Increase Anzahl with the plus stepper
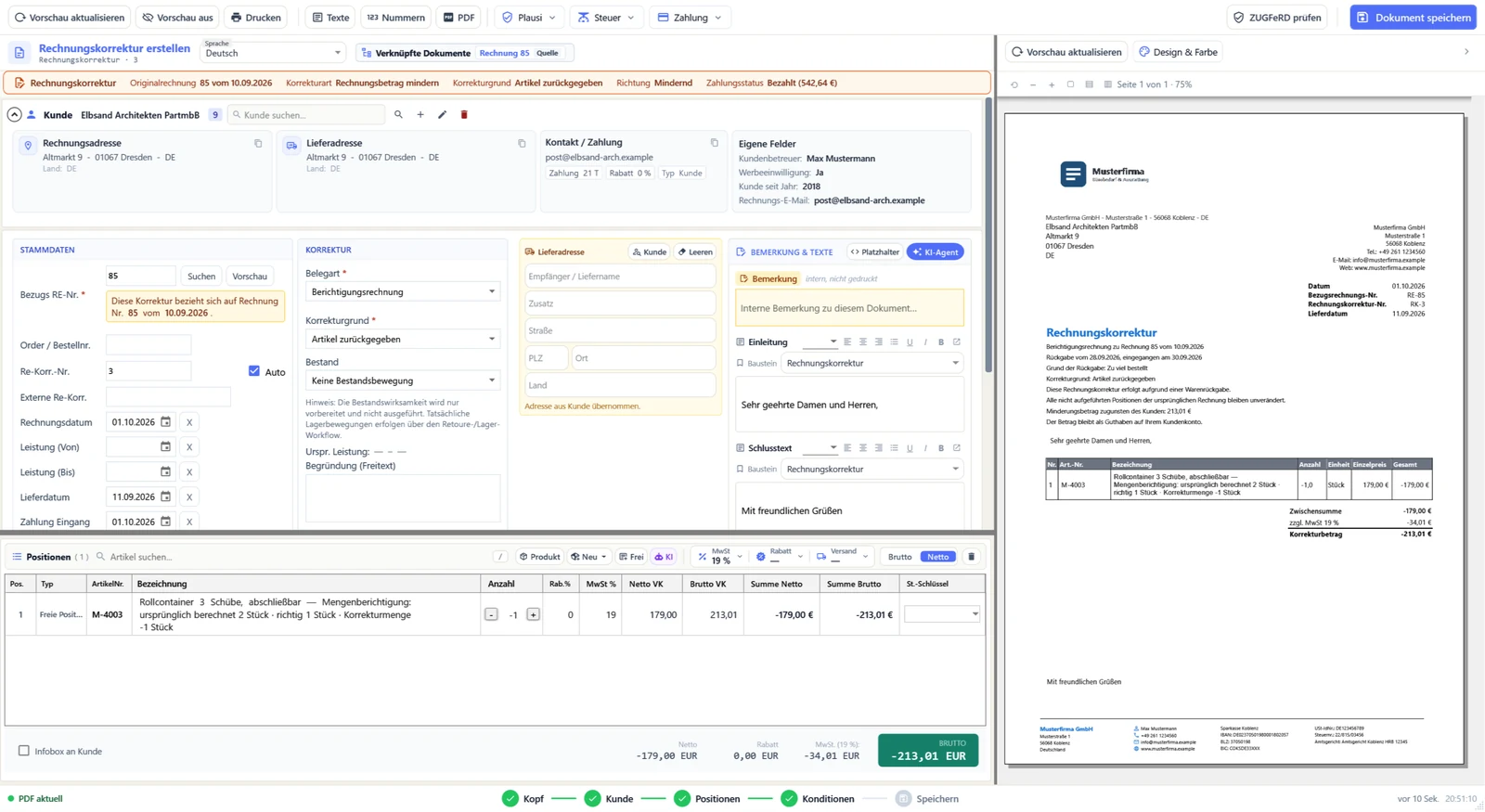1485x812 pixels. (533, 614)
